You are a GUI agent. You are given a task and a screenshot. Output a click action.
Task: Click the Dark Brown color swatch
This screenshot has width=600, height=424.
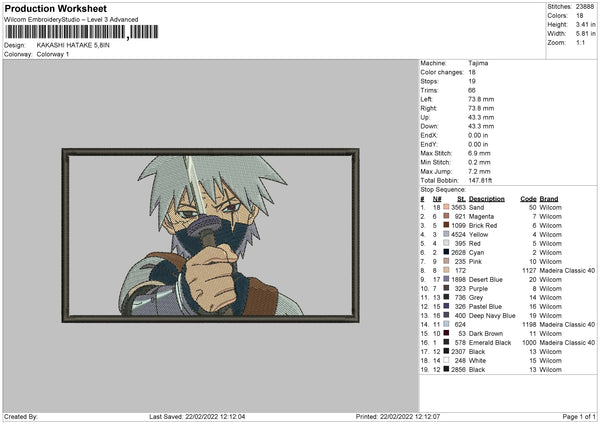446,333
